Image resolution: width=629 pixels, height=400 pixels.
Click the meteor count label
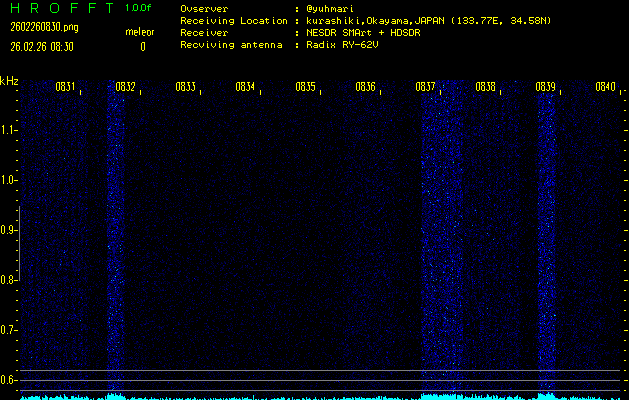click(x=140, y=32)
